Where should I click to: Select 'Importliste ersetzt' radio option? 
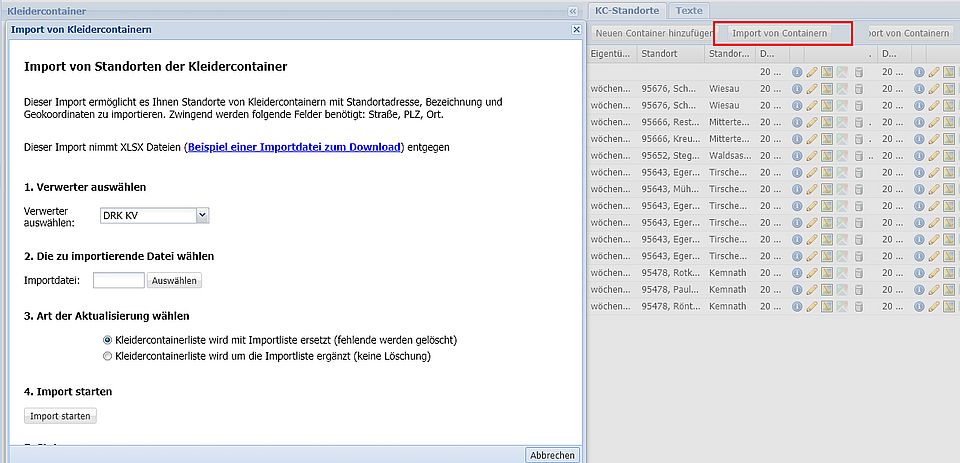tap(108, 340)
